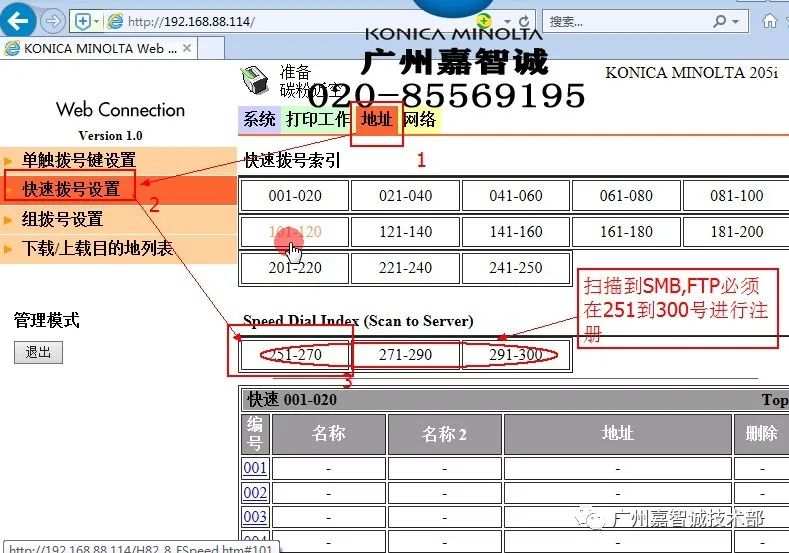Open speed dial range 161-180
The width and height of the screenshot is (789, 553).
626,231
